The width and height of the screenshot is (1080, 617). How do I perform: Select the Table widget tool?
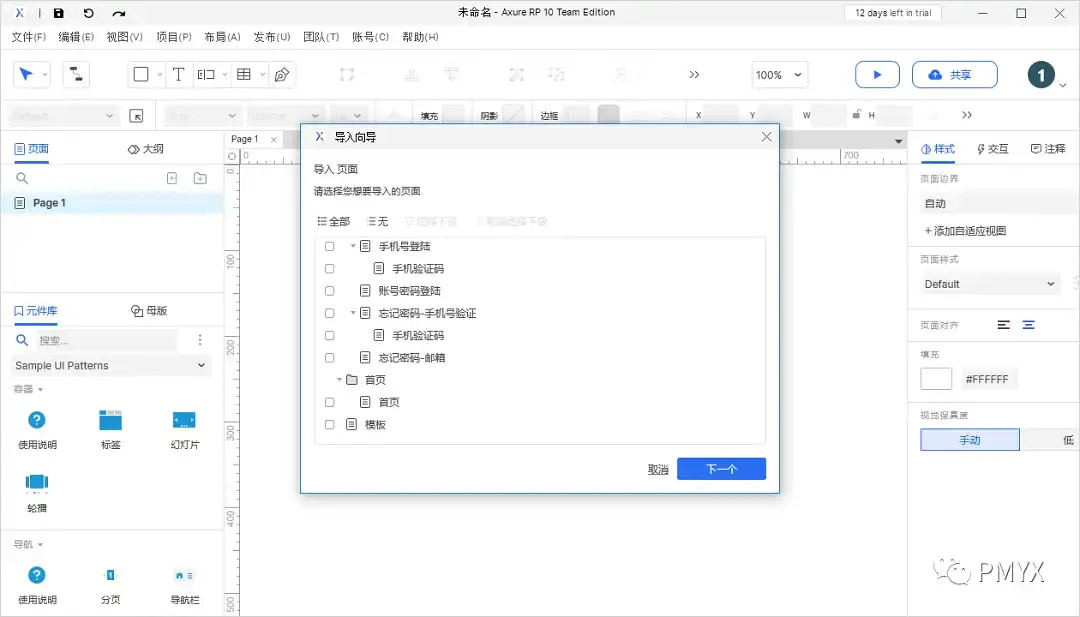(x=242, y=74)
